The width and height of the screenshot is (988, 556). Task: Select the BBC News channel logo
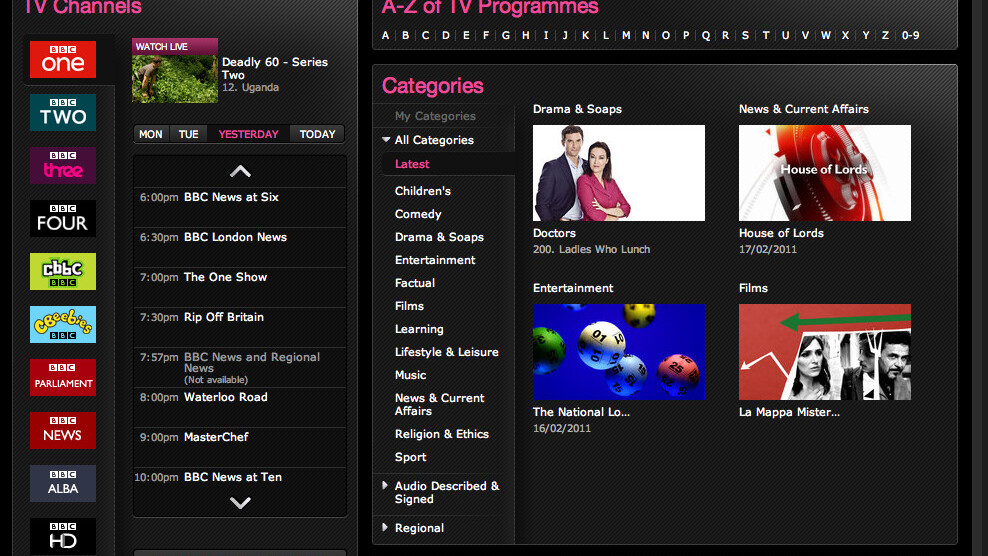click(63, 430)
